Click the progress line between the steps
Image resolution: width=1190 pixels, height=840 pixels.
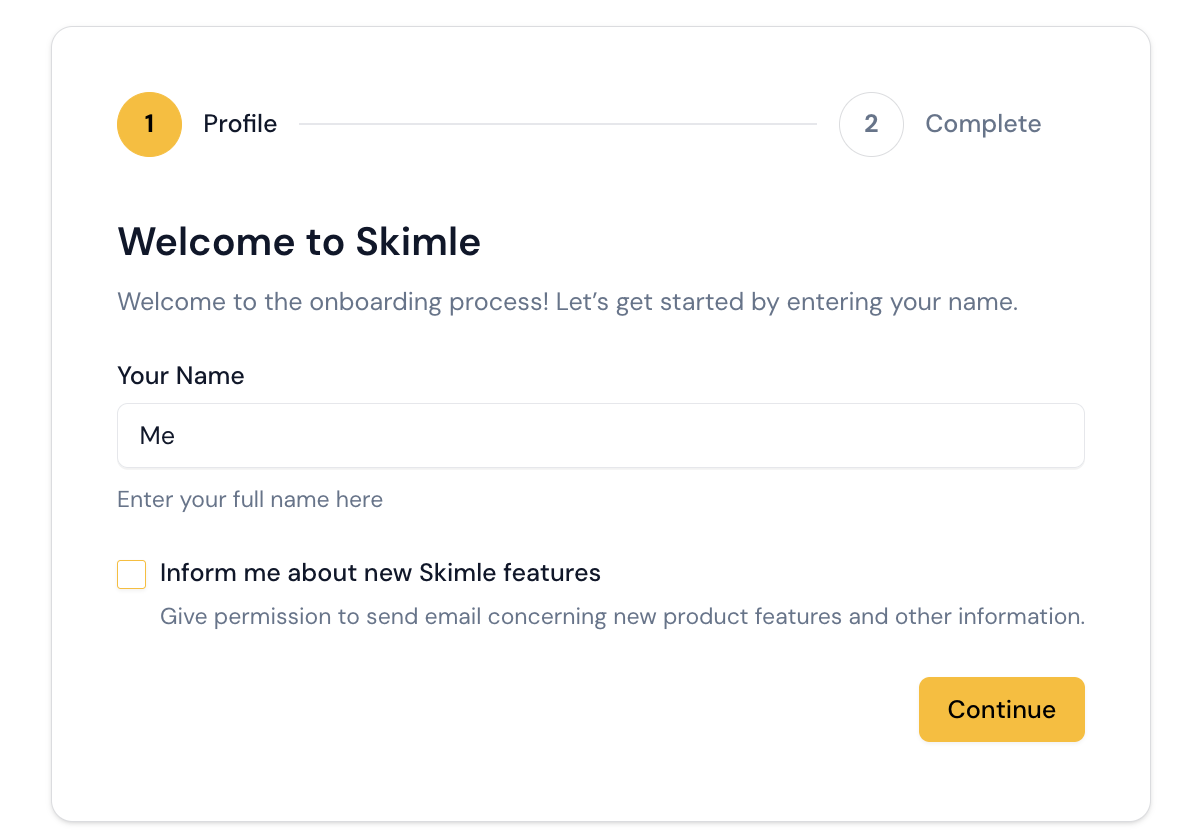pyautogui.click(x=557, y=125)
